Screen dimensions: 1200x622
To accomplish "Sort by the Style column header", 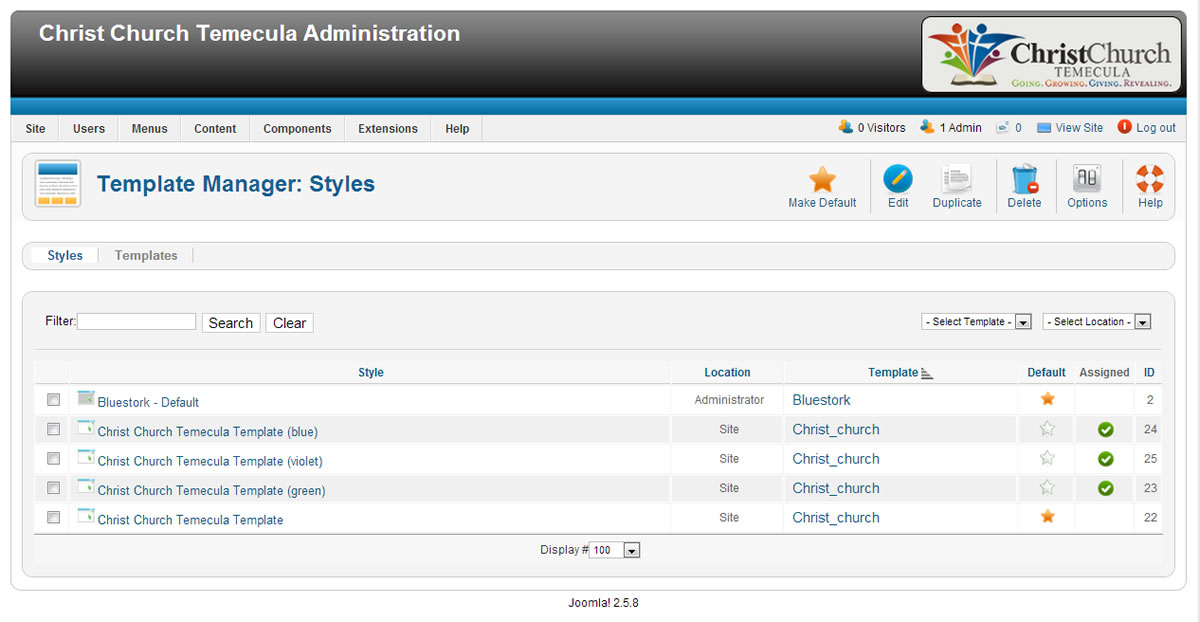I will 371,372.
